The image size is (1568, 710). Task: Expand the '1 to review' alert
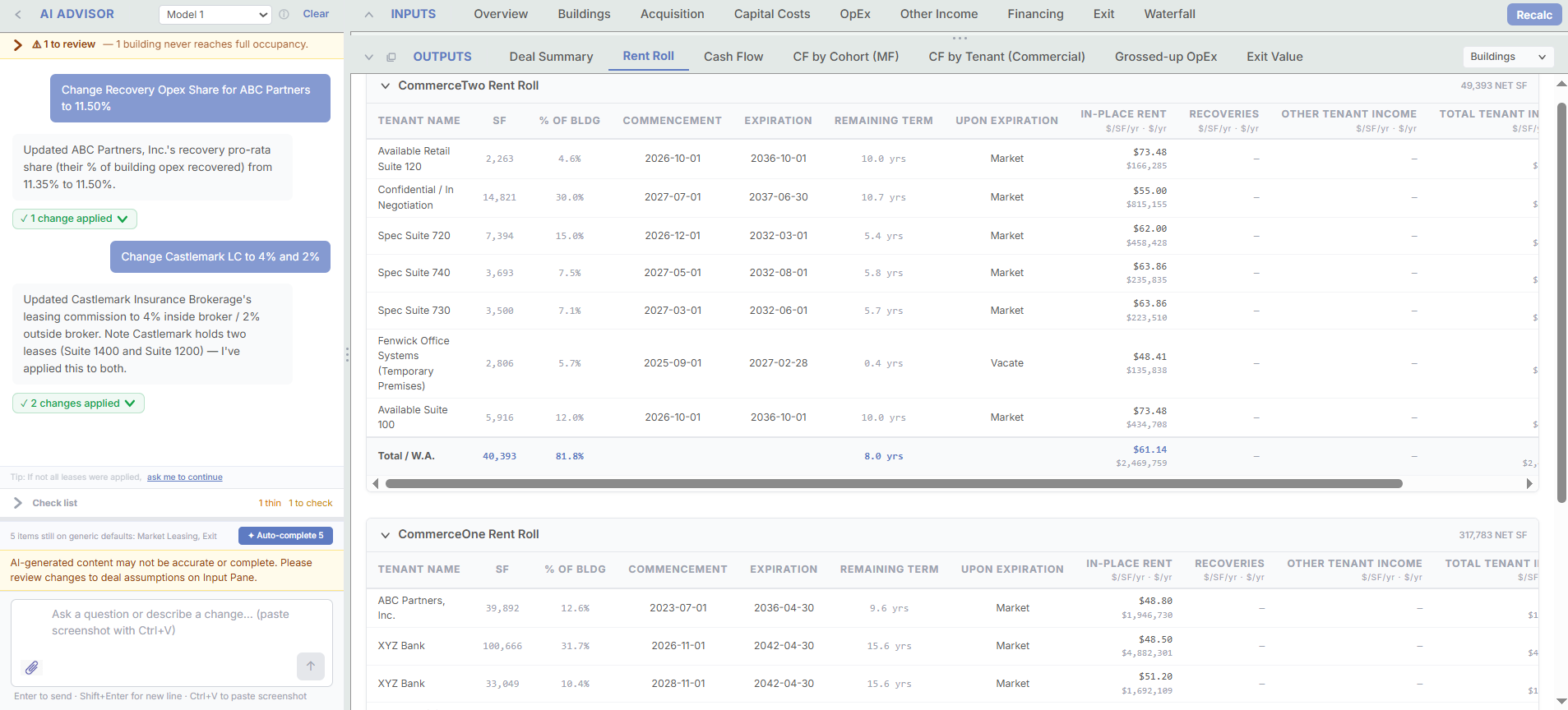[17, 44]
